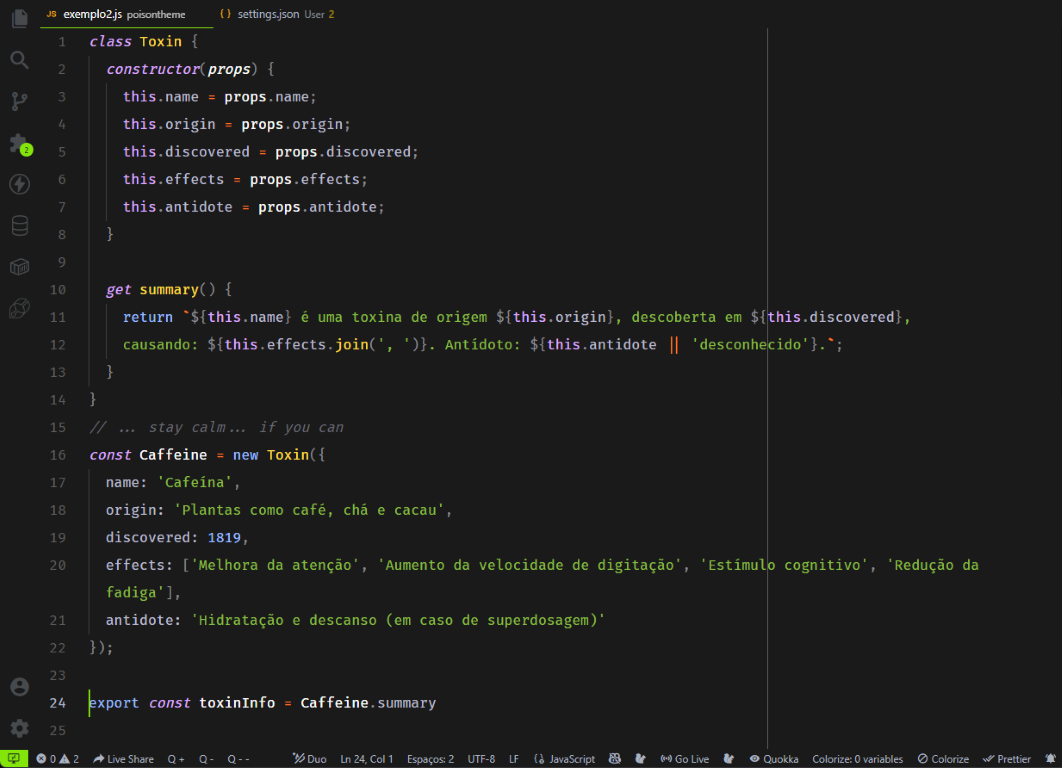
Task: Click the 'Estímulo cognitivo' string
Action: 784,566
